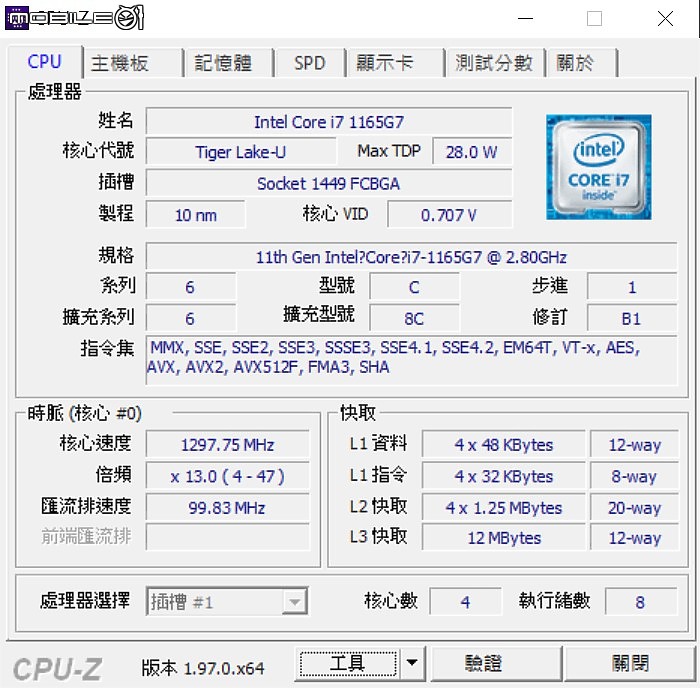Click the 10 nm process value
This screenshot has width=700, height=688.
[x=196, y=215]
